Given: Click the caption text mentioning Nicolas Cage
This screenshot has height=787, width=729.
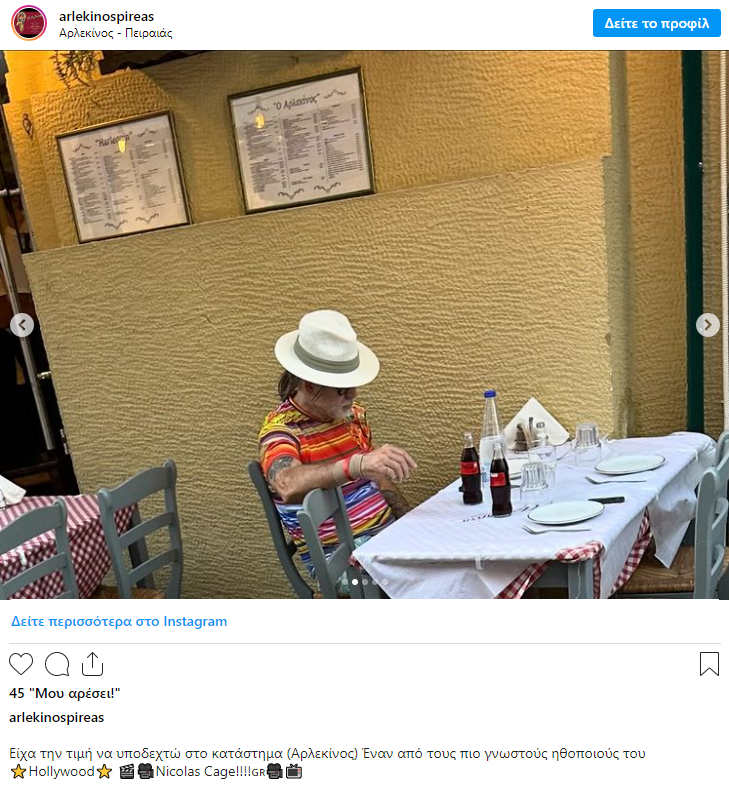Looking at the screenshot, I should pyautogui.click(x=327, y=762).
